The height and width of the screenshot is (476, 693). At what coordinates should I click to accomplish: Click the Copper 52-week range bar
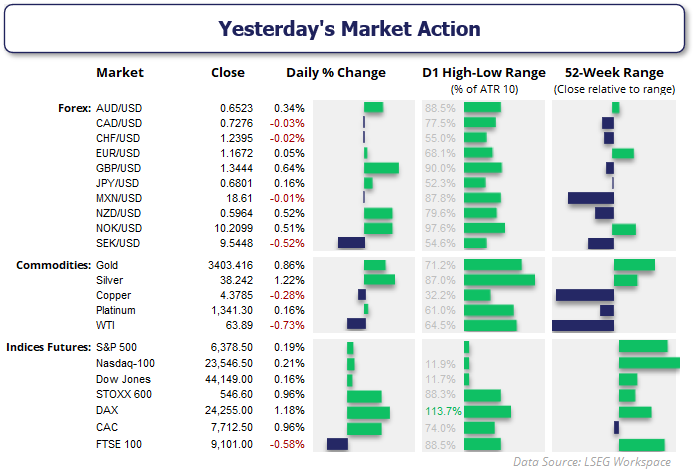(x=584, y=295)
